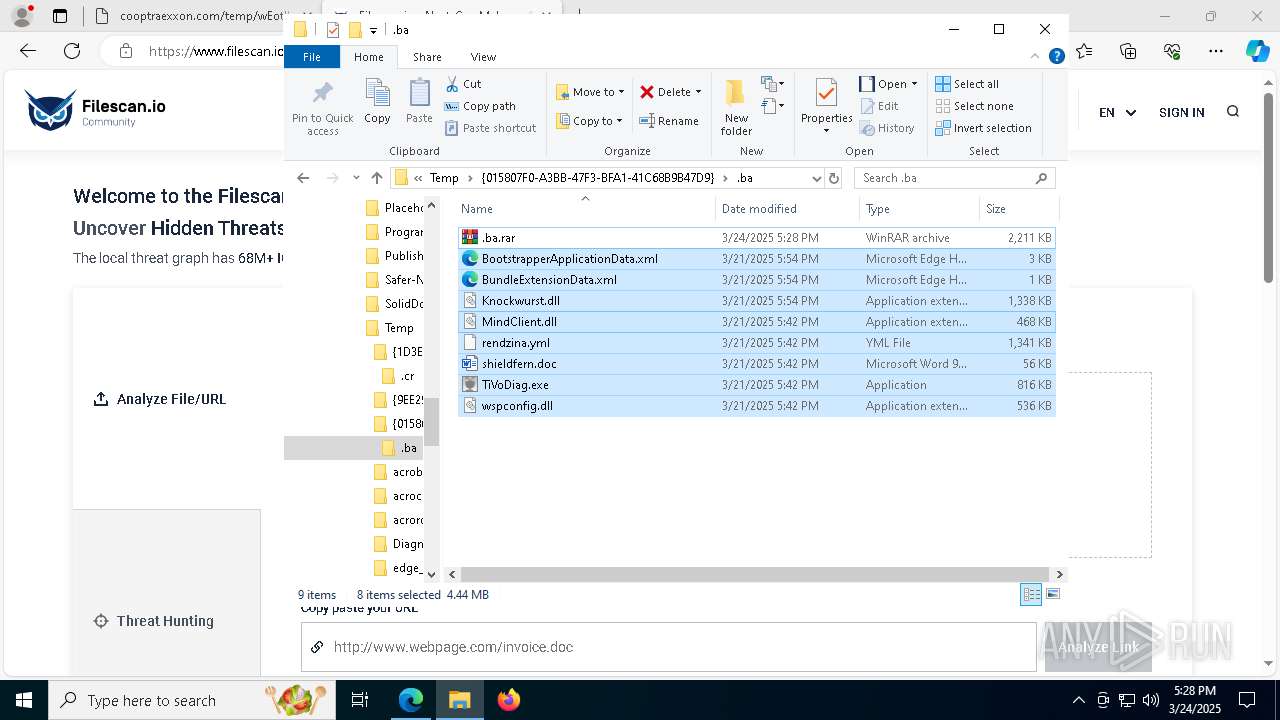Viewport: 1280px width, 720px height.
Task: Open the Open dropdown in ribbon
Action: pos(888,84)
